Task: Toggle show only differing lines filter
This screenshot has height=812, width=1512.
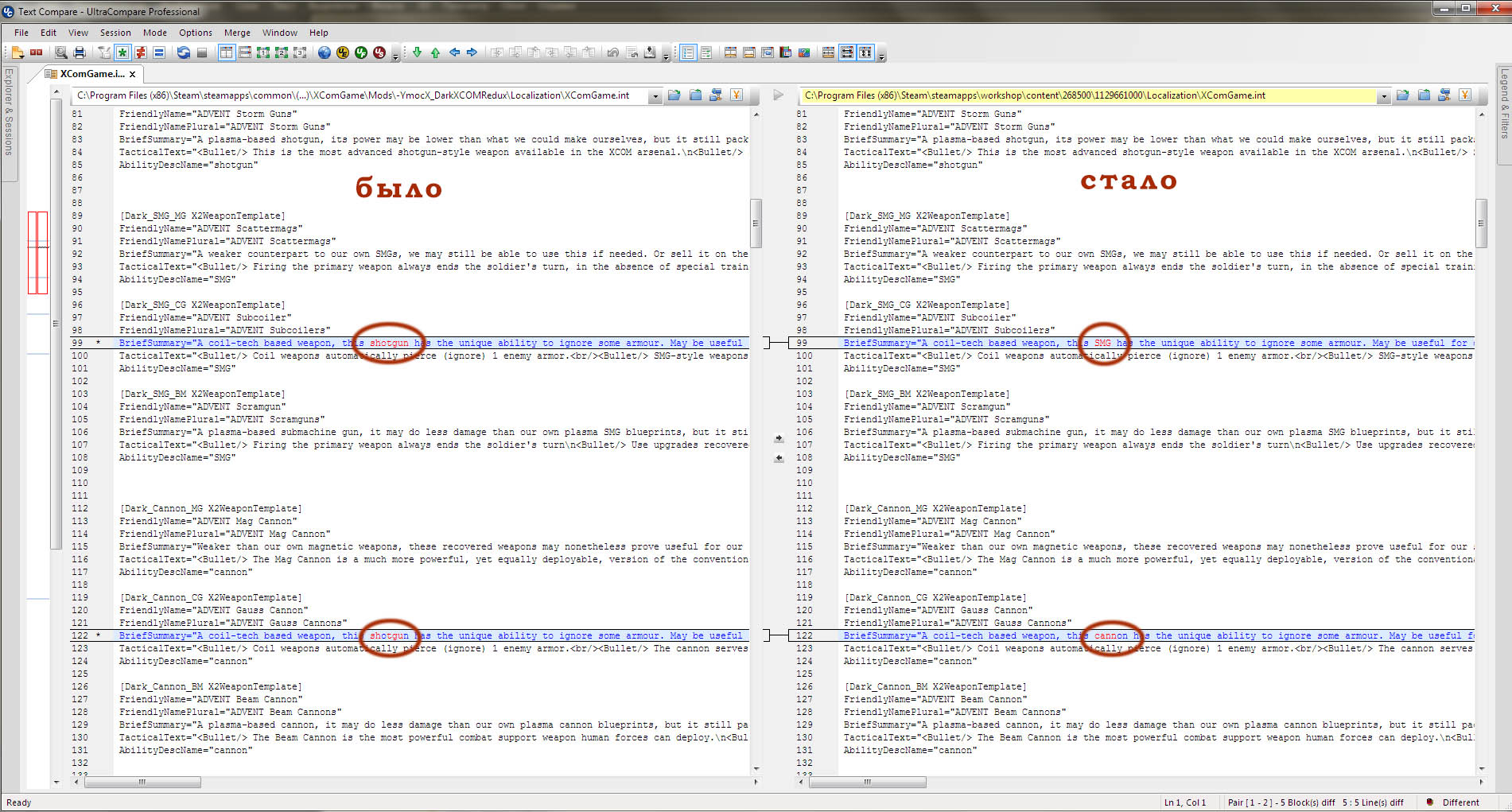Action: pyautogui.click(x=141, y=52)
